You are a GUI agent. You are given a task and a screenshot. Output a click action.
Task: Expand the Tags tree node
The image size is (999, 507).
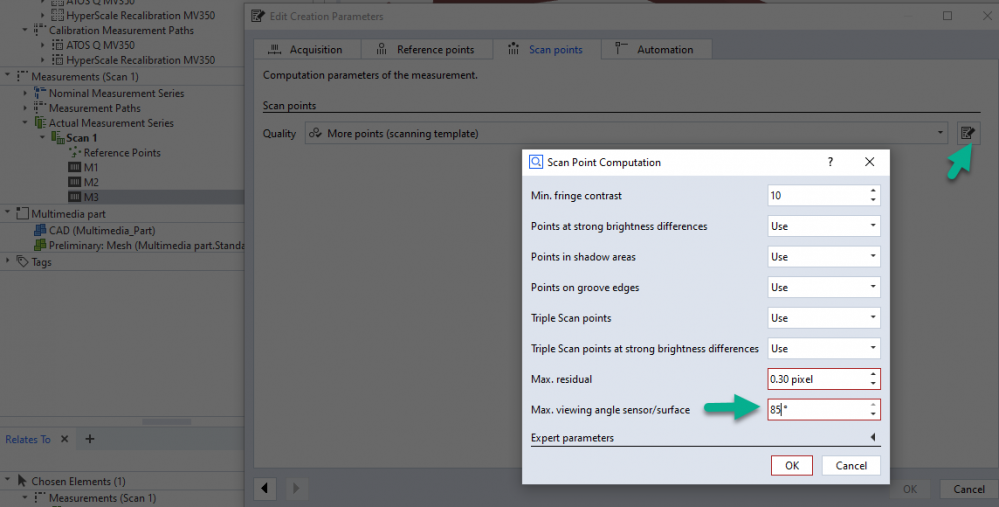(10, 262)
